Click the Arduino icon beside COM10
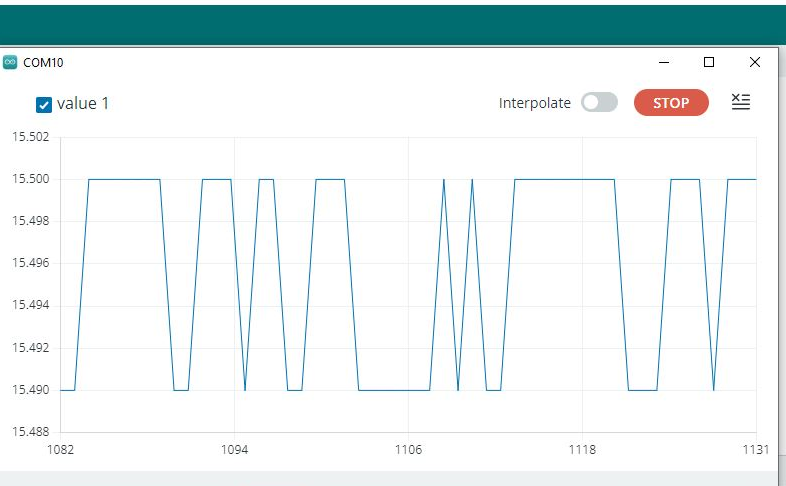 (x=10, y=62)
